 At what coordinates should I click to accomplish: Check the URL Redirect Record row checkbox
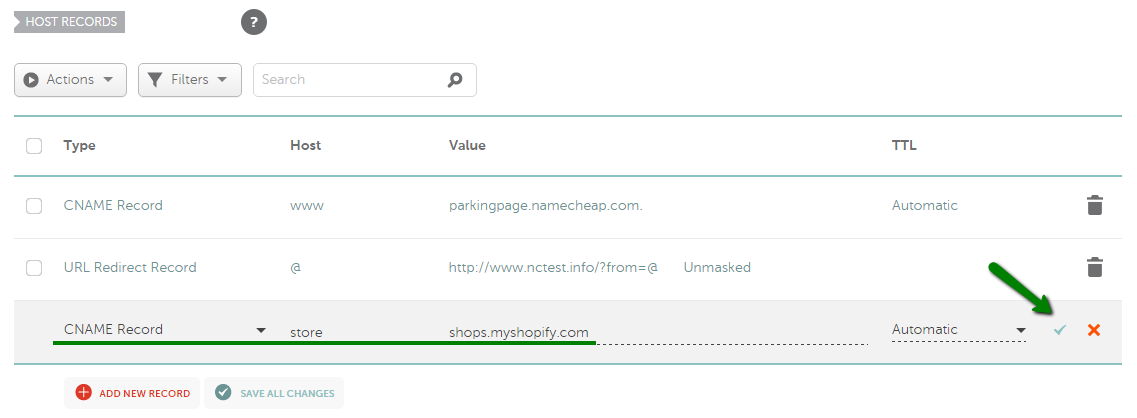point(34,268)
